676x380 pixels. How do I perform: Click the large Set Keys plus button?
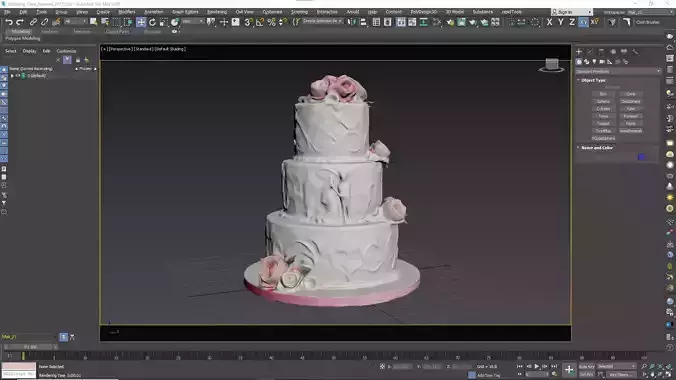tap(569, 370)
